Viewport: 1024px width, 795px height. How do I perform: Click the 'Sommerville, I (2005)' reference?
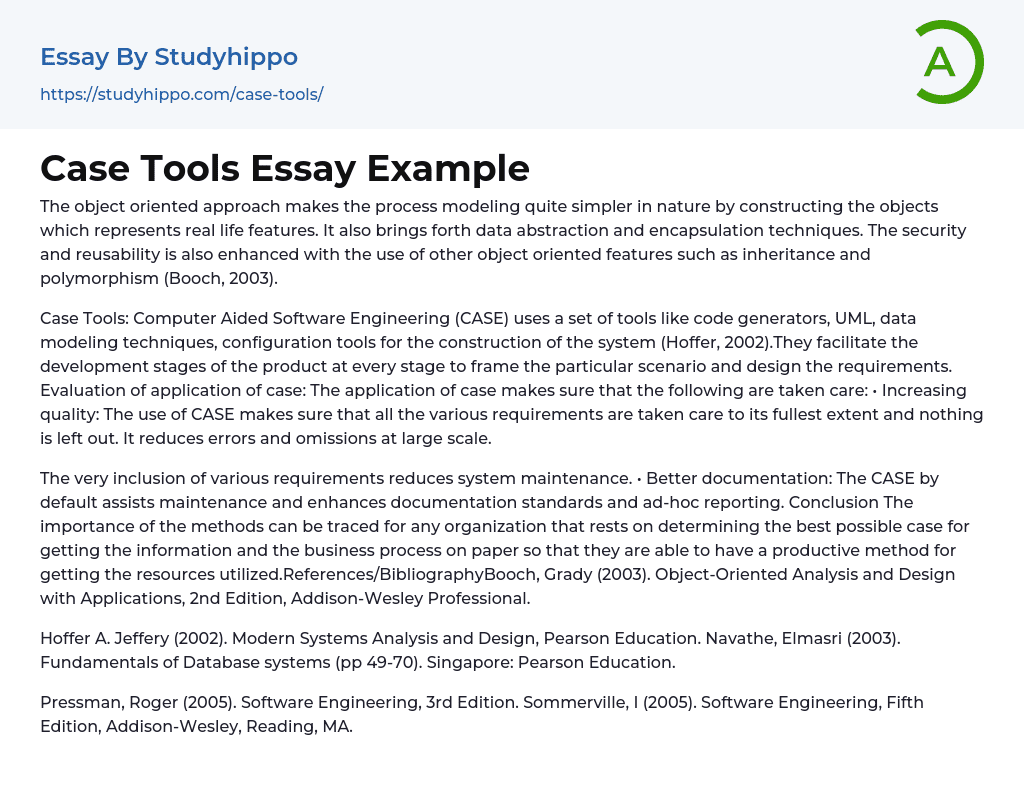click(608, 702)
